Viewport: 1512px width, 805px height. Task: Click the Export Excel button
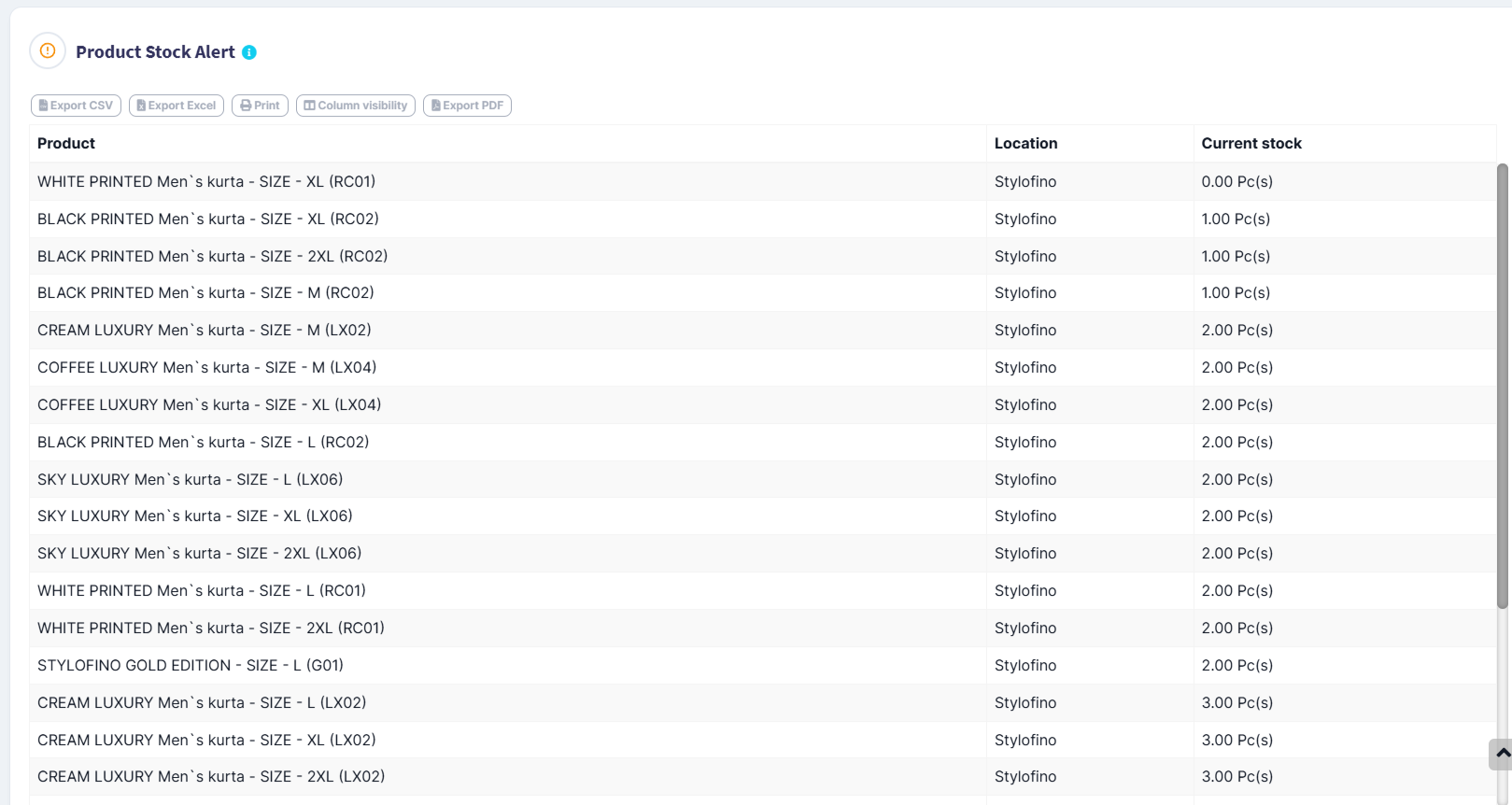tap(177, 106)
